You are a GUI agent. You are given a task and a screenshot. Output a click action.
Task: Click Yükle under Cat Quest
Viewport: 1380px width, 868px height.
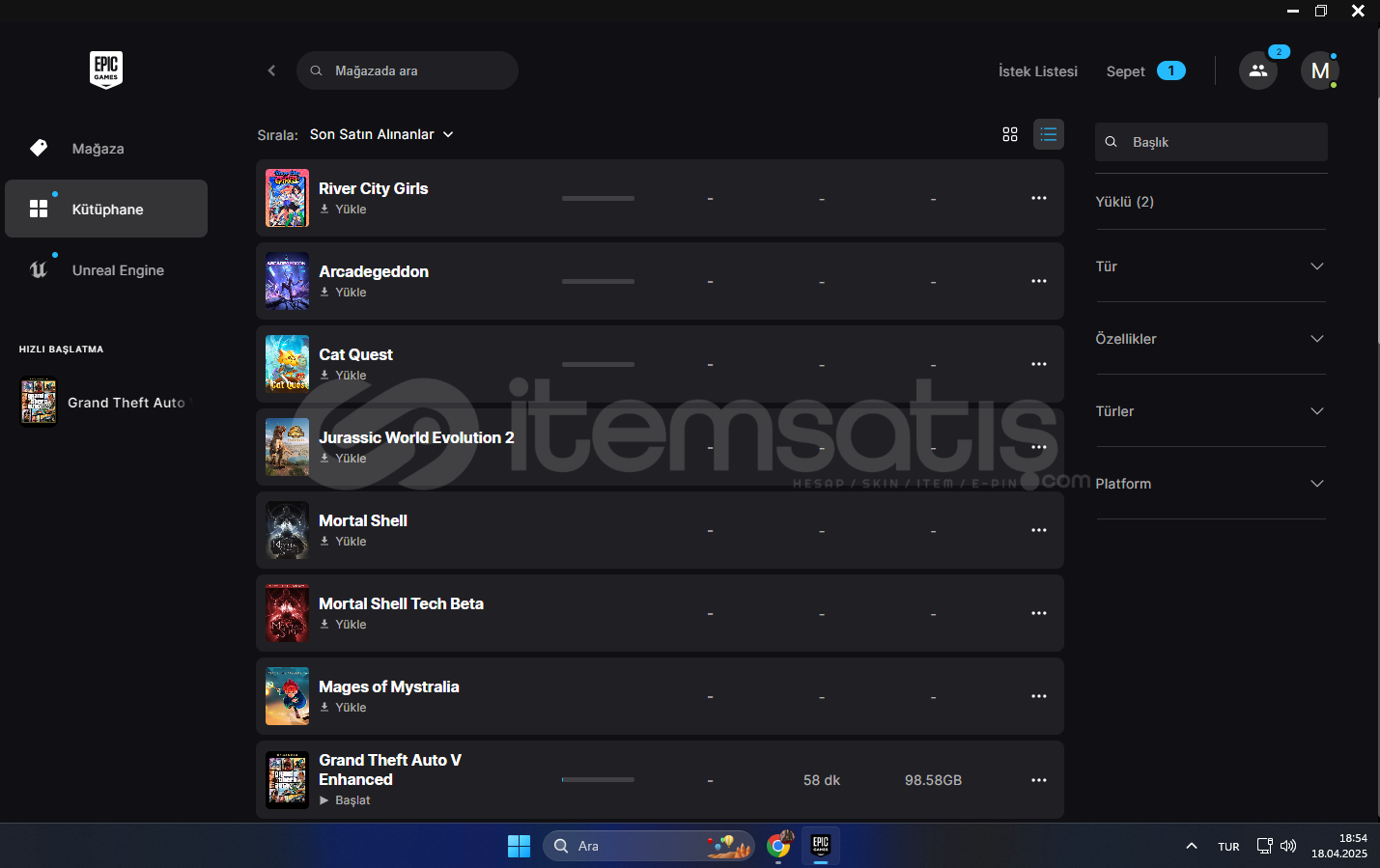pos(343,376)
